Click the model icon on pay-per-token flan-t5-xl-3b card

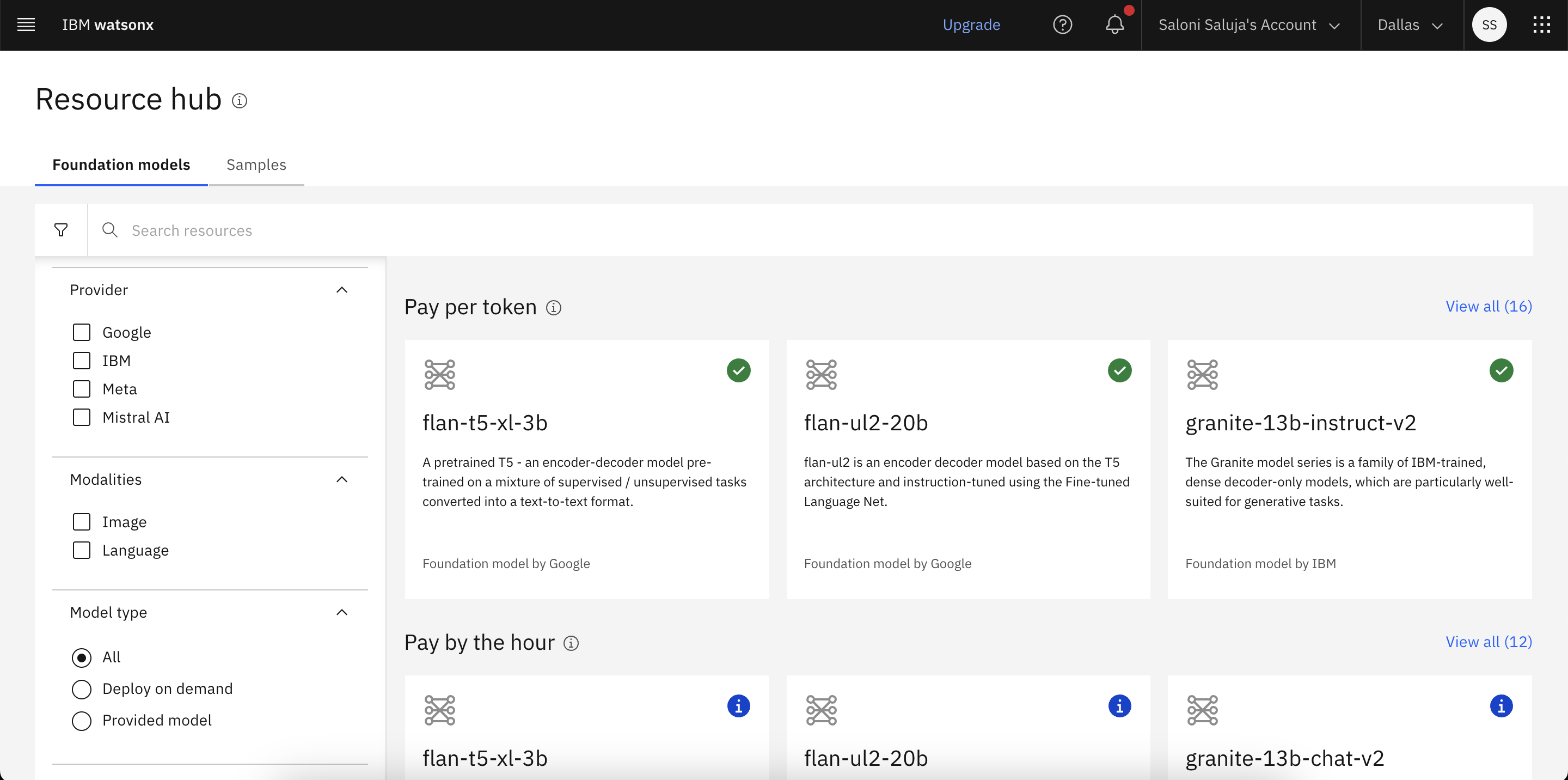tap(439, 374)
